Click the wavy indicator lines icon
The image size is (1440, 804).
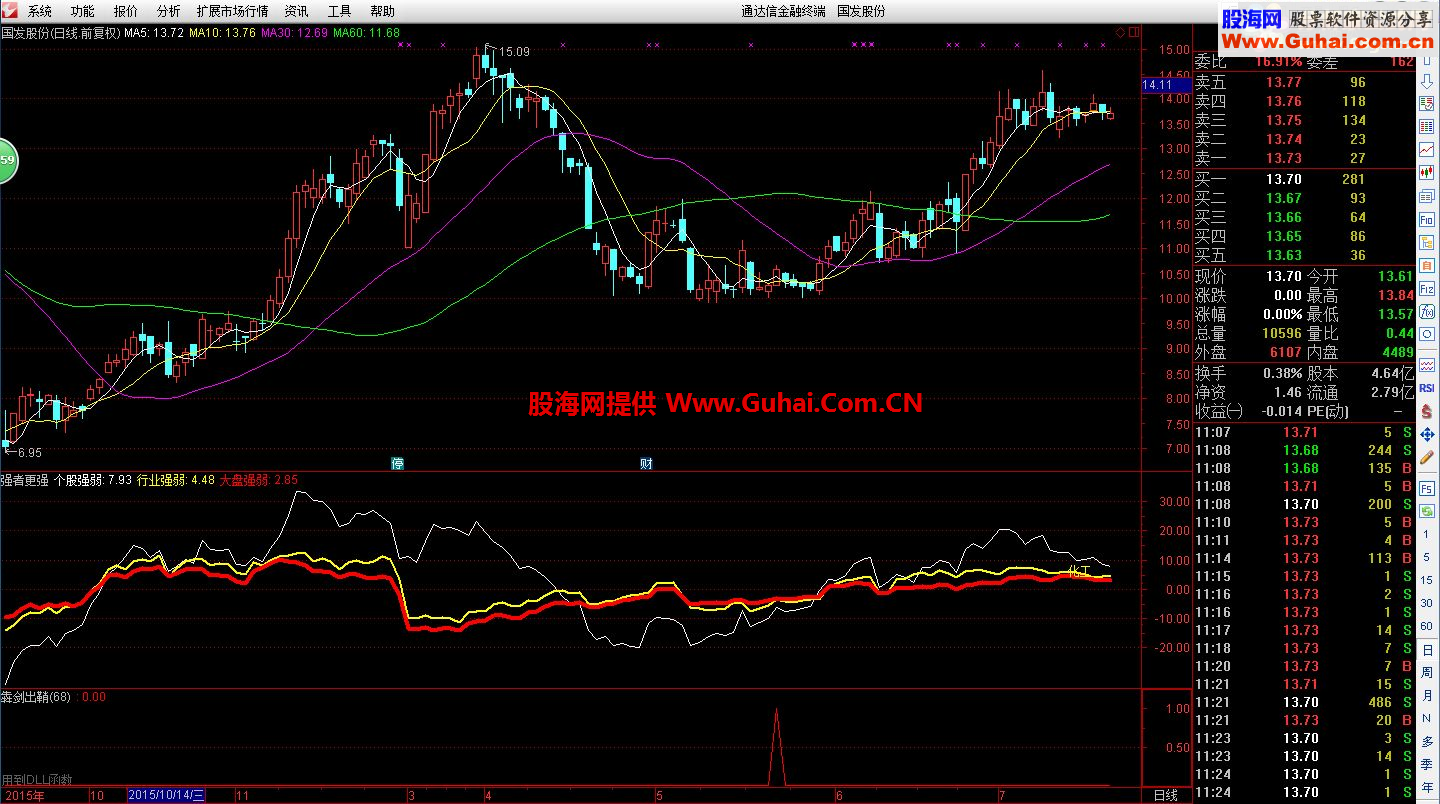coord(1427,364)
